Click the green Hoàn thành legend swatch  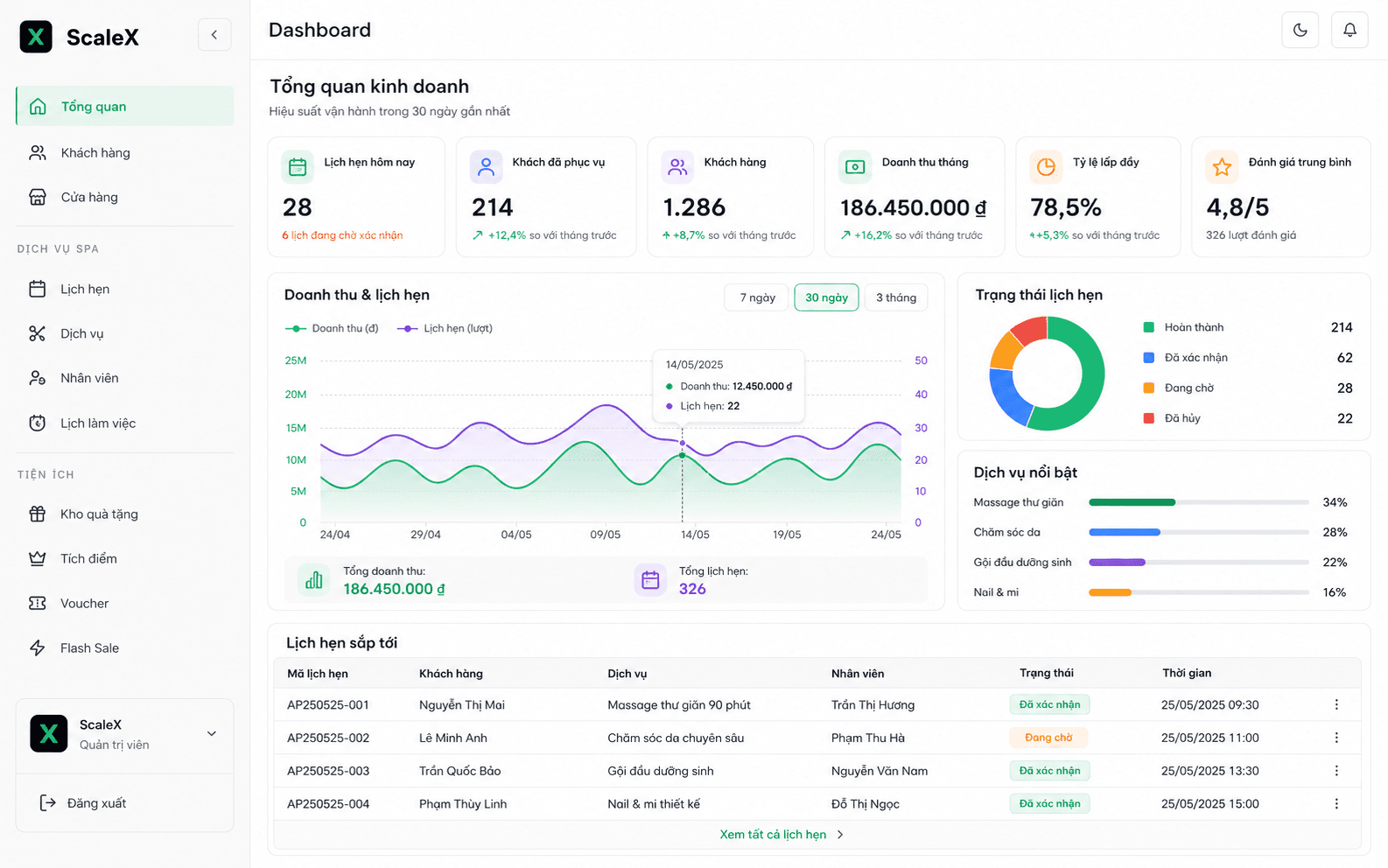pos(1149,327)
